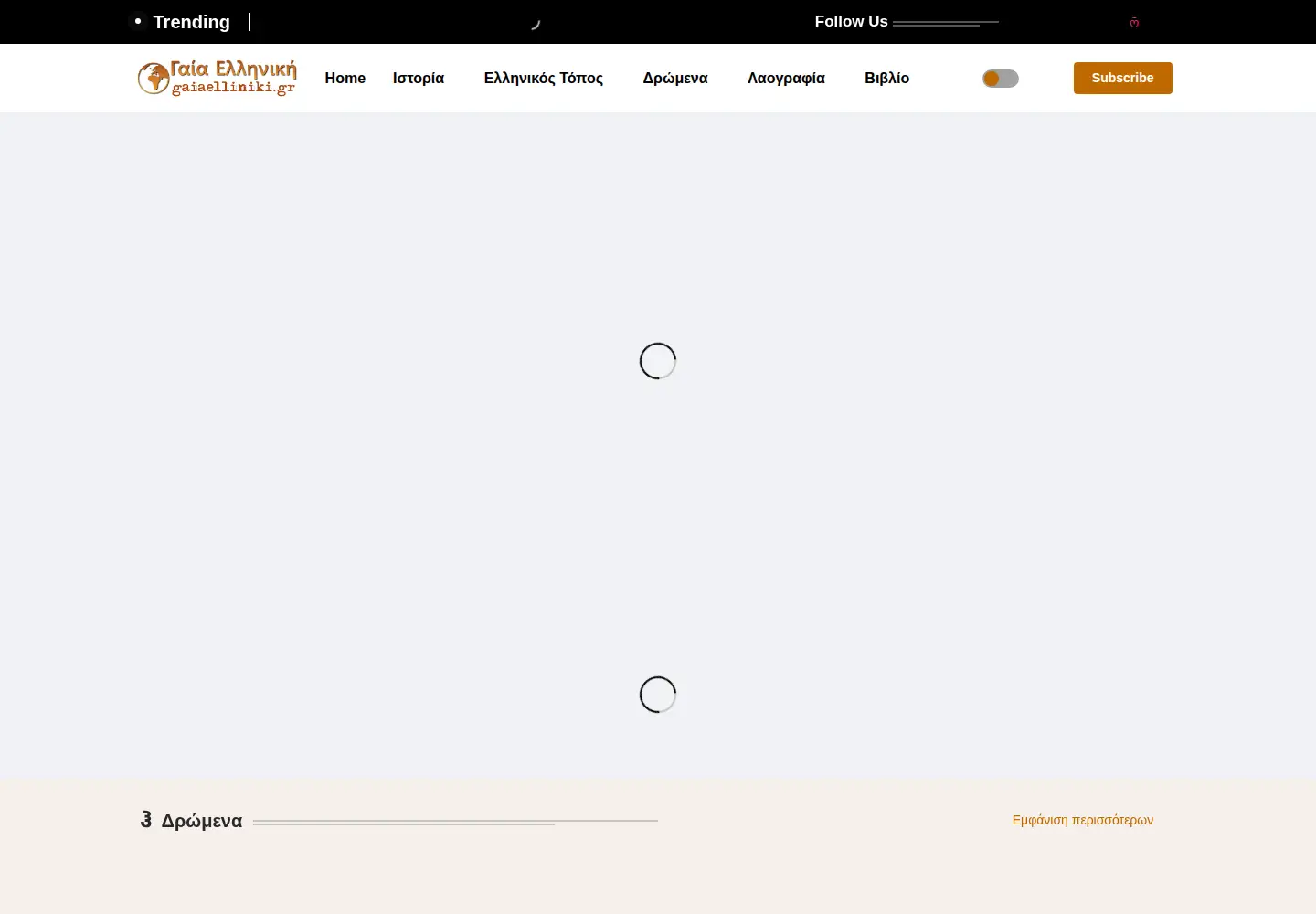Click the small pink icon in the top bar
The width and height of the screenshot is (1316, 914).
tap(1134, 22)
